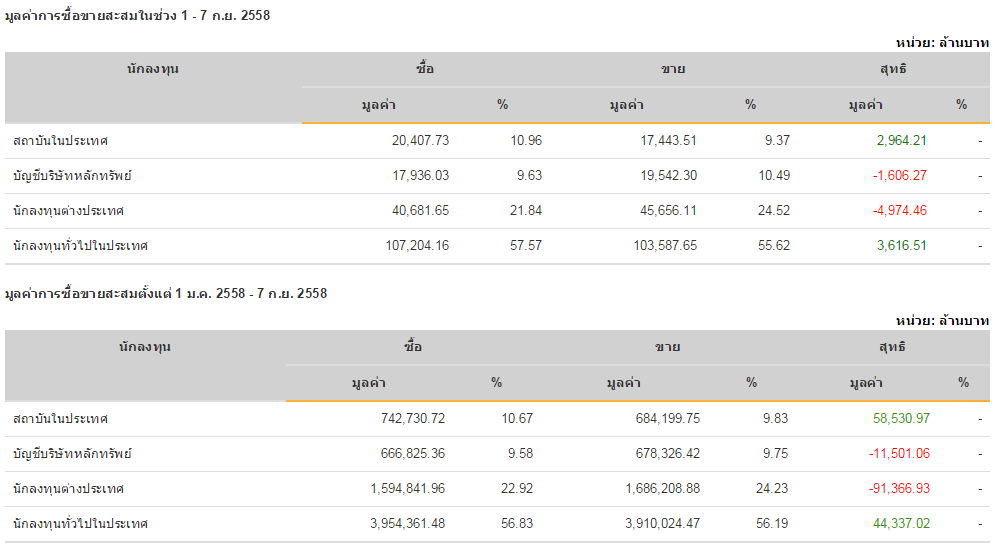Click the title mentioning 1 - 7 ก.ย. 2558
Image resolution: width=1008 pixels, height=552 pixels.
137,16
